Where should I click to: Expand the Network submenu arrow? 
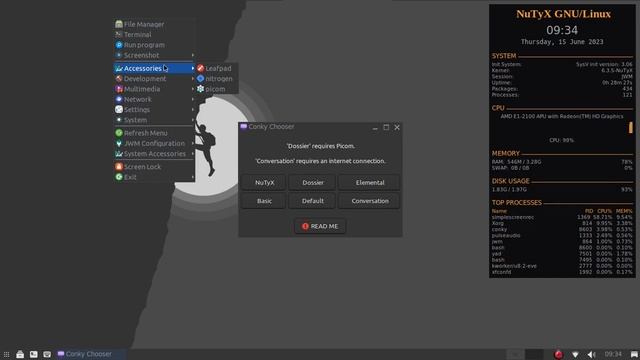coord(193,99)
